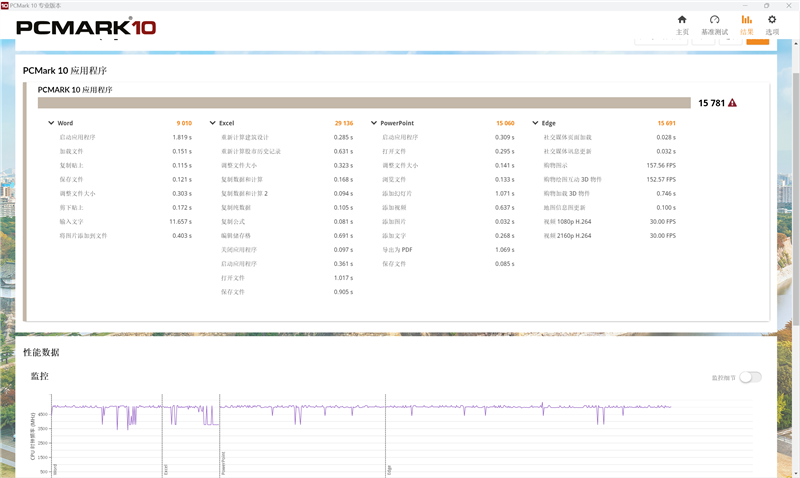Click the PowerPoint marker line in monitoring chart

pos(219,435)
